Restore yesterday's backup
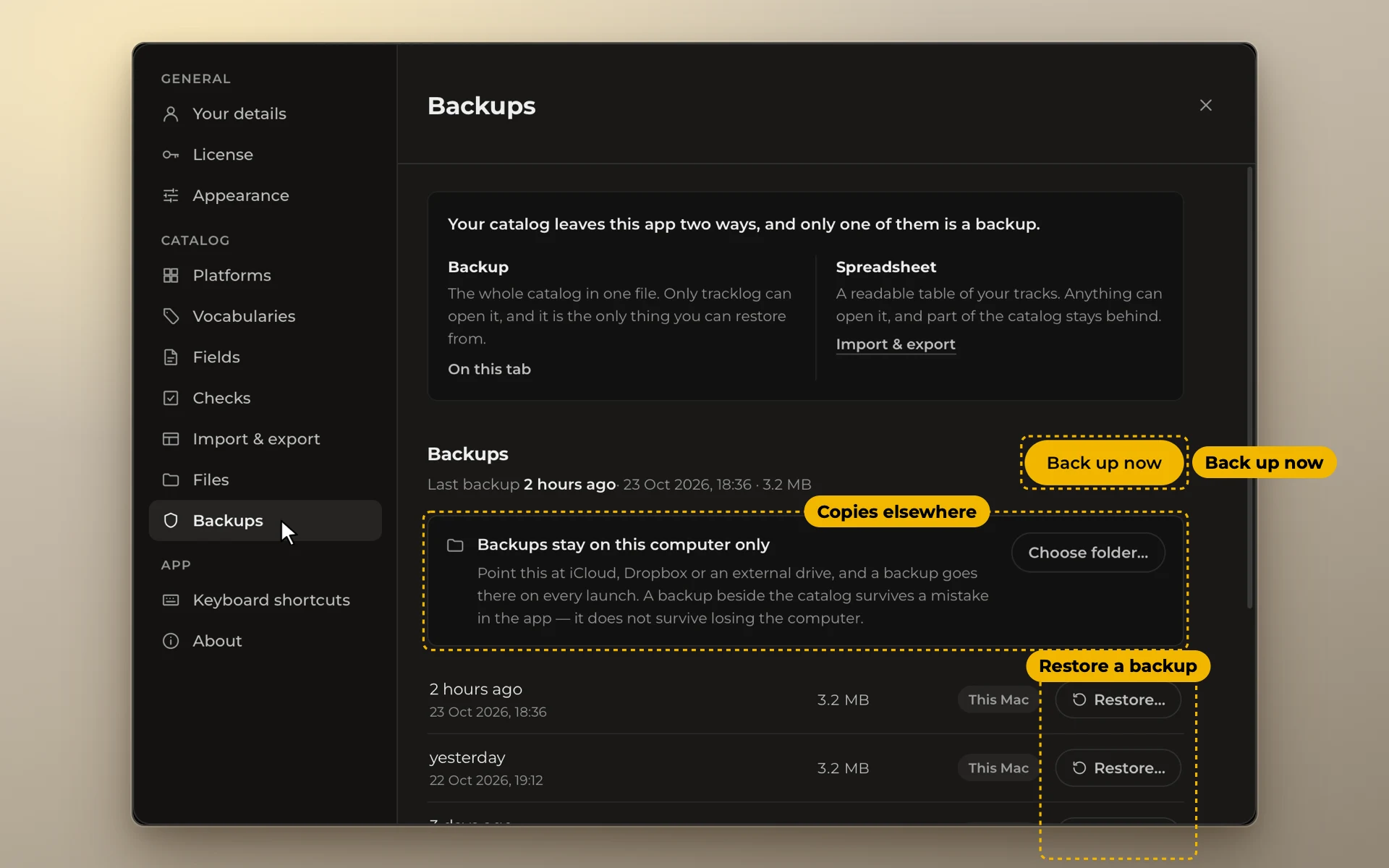Viewport: 1389px width, 868px height. [1118, 767]
